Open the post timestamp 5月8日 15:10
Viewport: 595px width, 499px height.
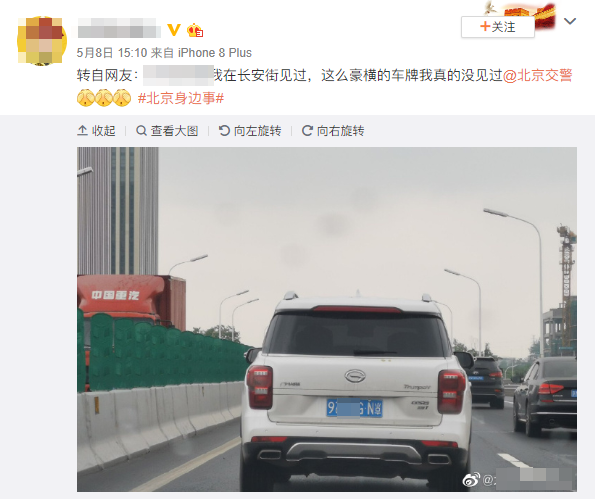point(112,53)
